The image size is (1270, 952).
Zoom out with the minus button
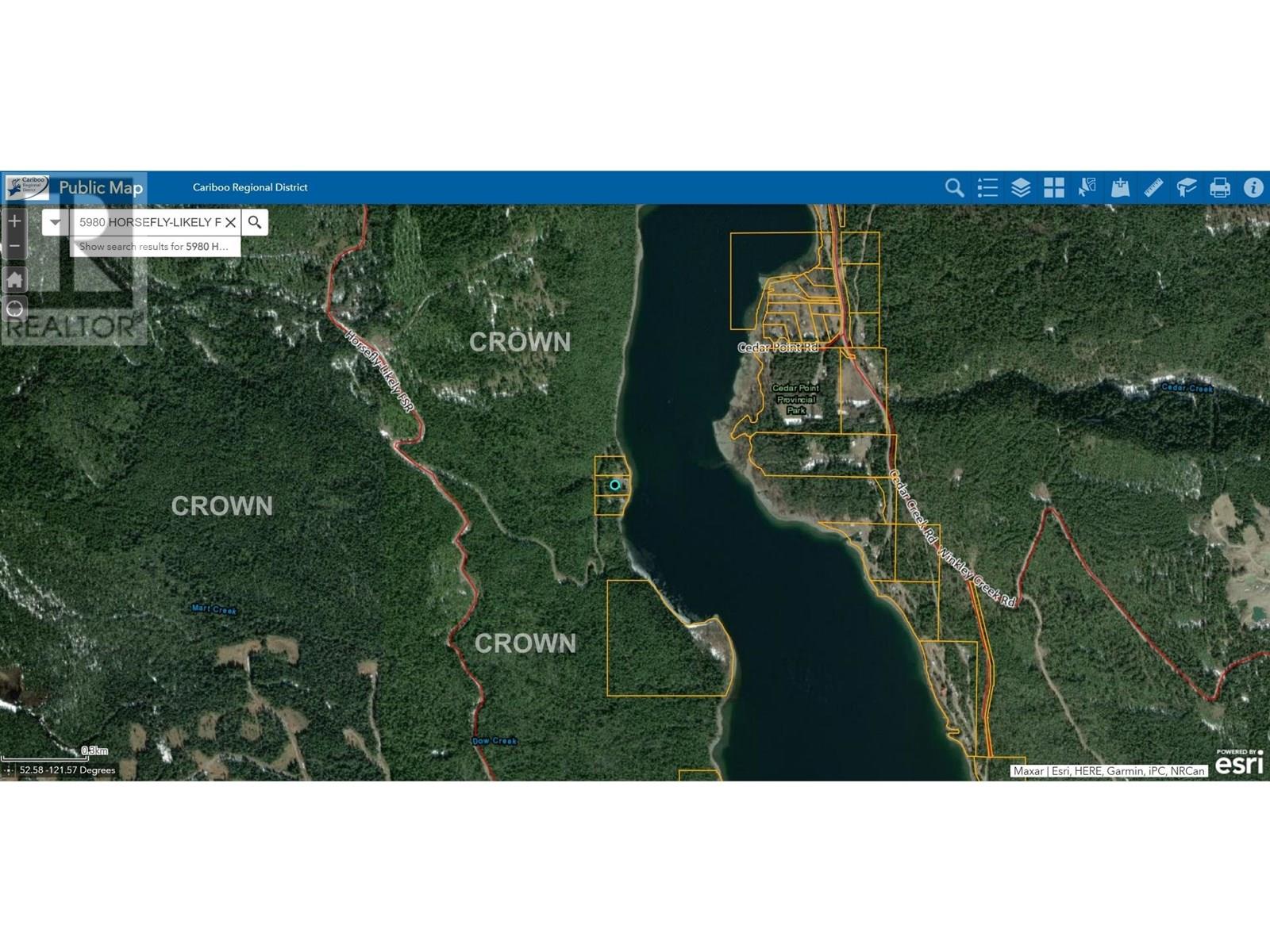(x=14, y=247)
